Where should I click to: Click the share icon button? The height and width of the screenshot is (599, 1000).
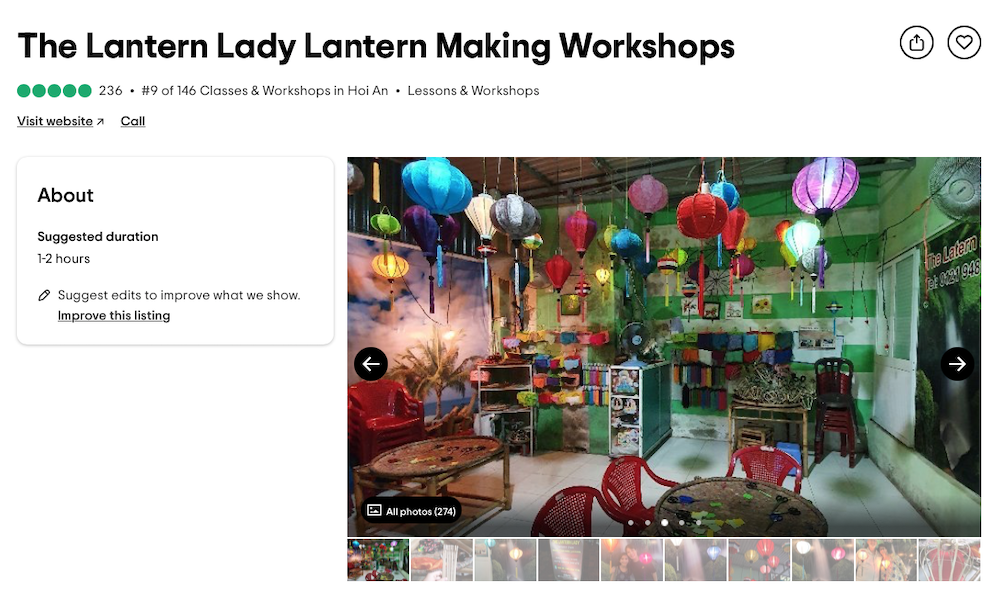pos(916,43)
